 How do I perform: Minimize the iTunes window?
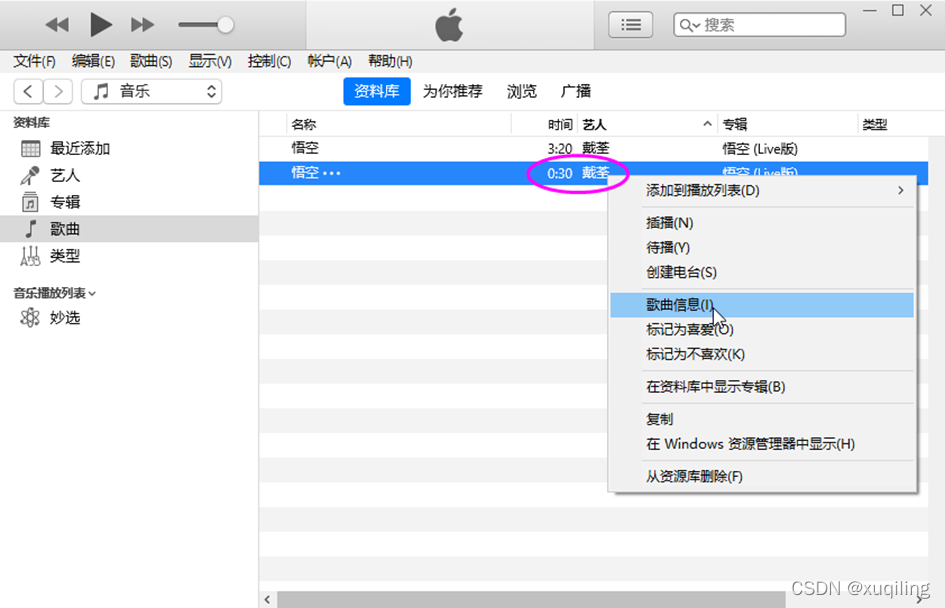click(x=870, y=11)
